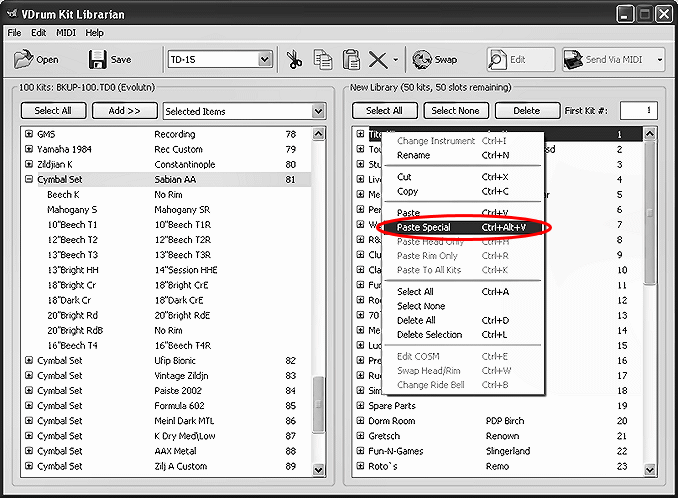Open the MIDI menu
The image size is (678, 498).
click(x=66, y=33)
